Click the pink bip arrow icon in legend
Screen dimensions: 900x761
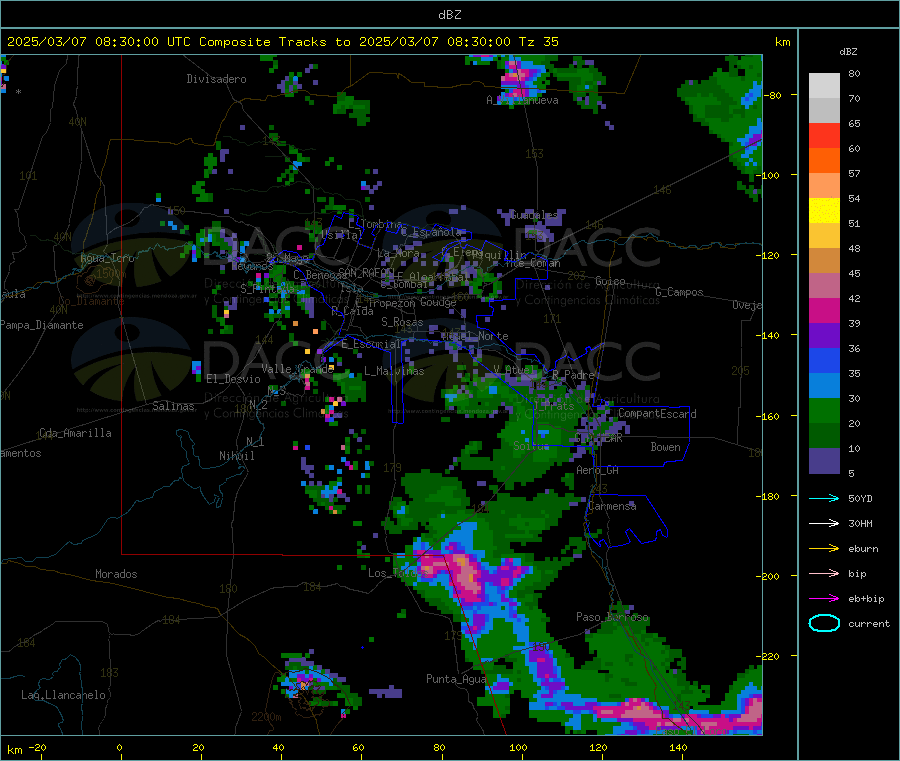click(824, 573)
